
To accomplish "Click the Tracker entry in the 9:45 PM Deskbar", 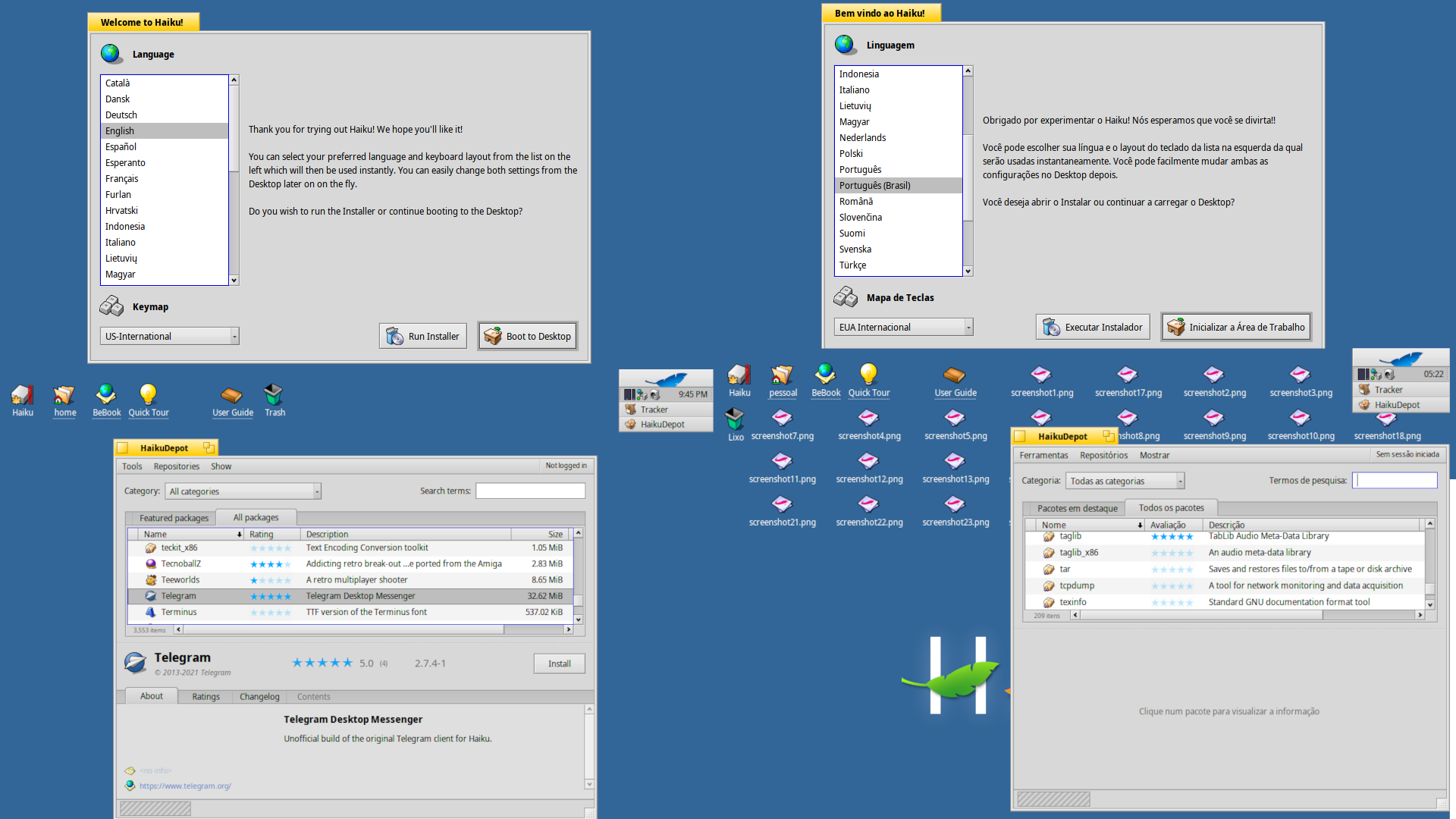I will coord(654,409).
